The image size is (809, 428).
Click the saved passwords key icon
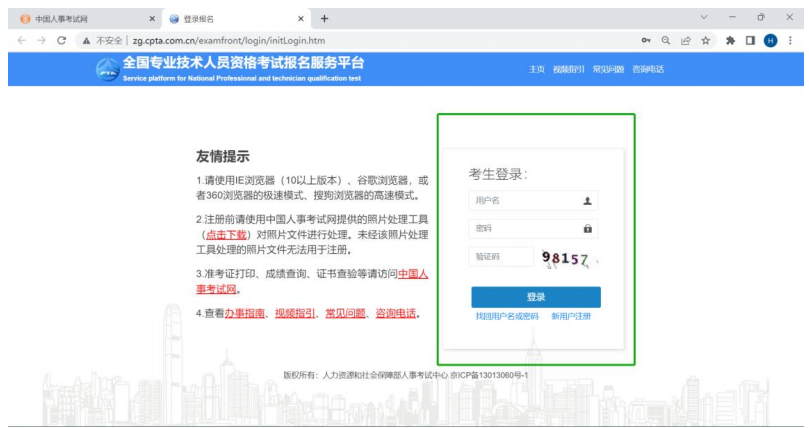(x=646, y=40)
